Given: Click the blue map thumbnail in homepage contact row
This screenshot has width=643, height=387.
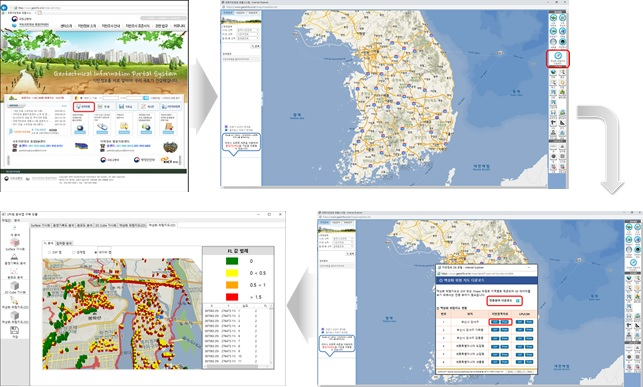Looking at the screenshot, I should coord(81,146).
